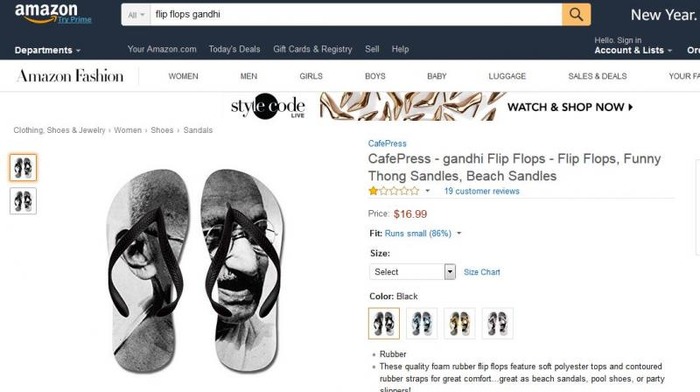Expand the Fit Runs small dropdown arrow
The image size is (700, 392).
click(459, 234)
